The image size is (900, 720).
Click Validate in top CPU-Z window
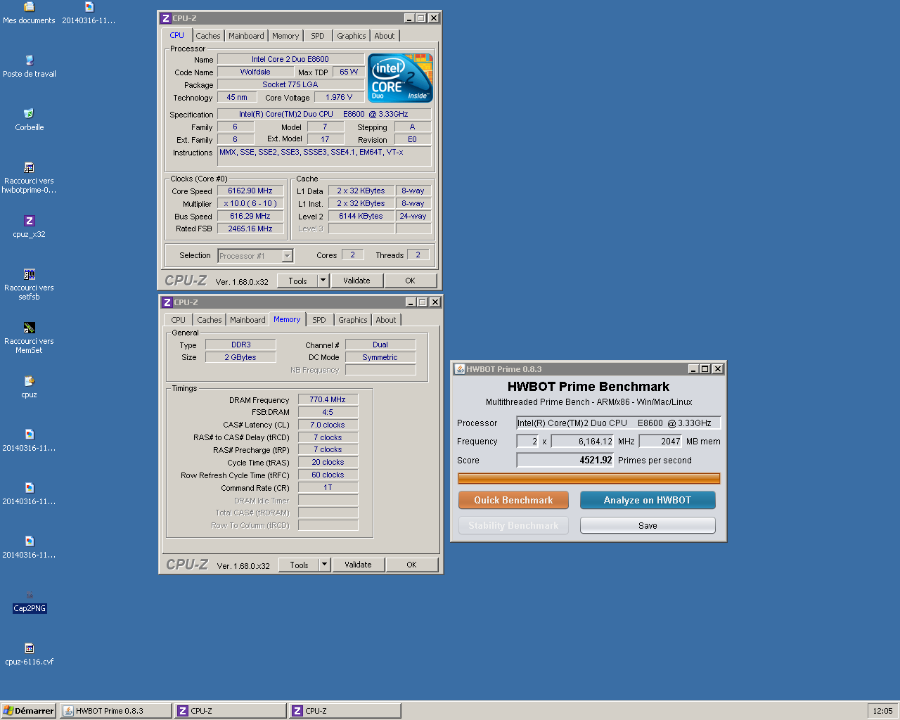pyautogui.click(x=356, y=281)
